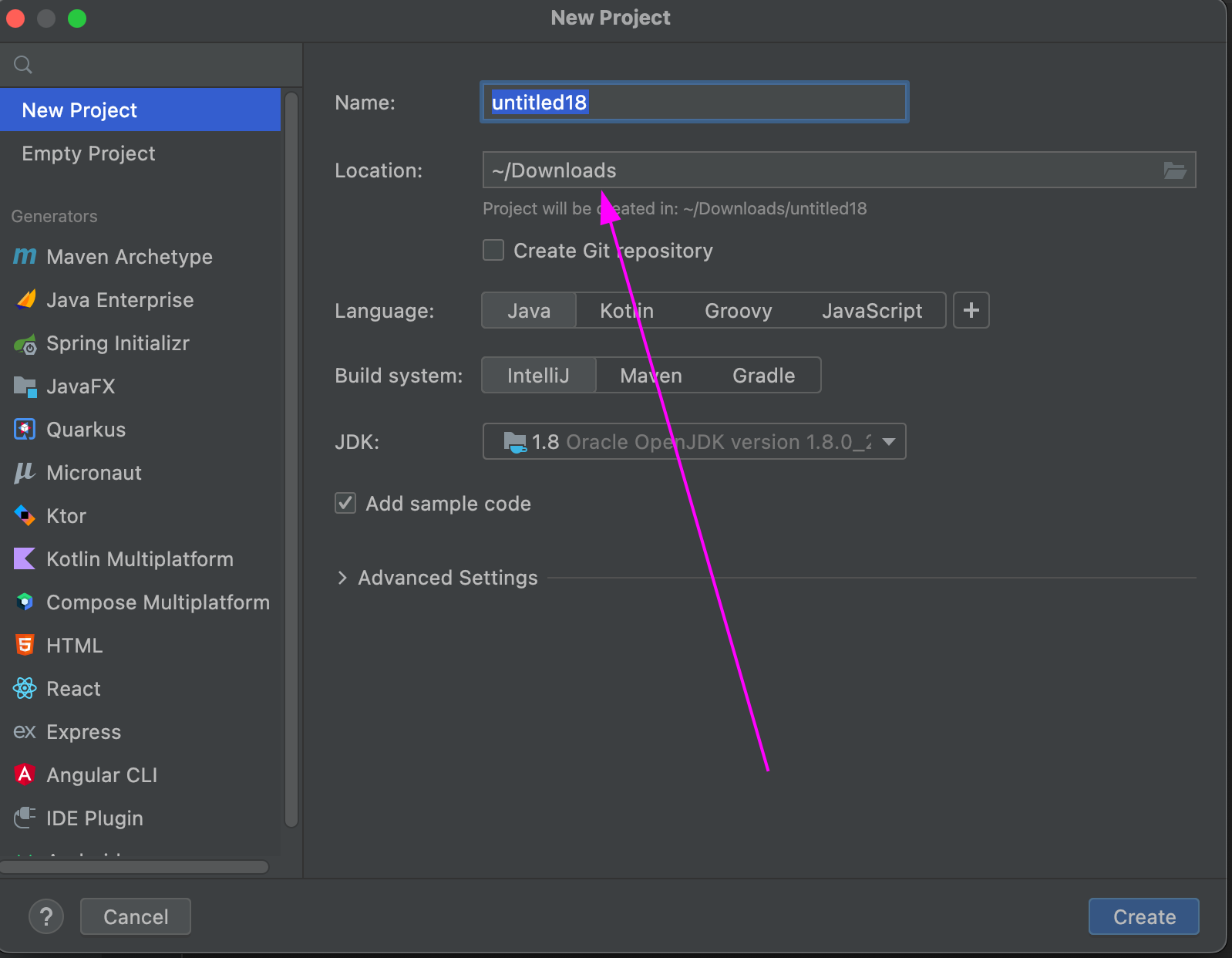Click the Advanced Settings label text
Viewport: 1232px width, 958px height.
coord(448,578)
